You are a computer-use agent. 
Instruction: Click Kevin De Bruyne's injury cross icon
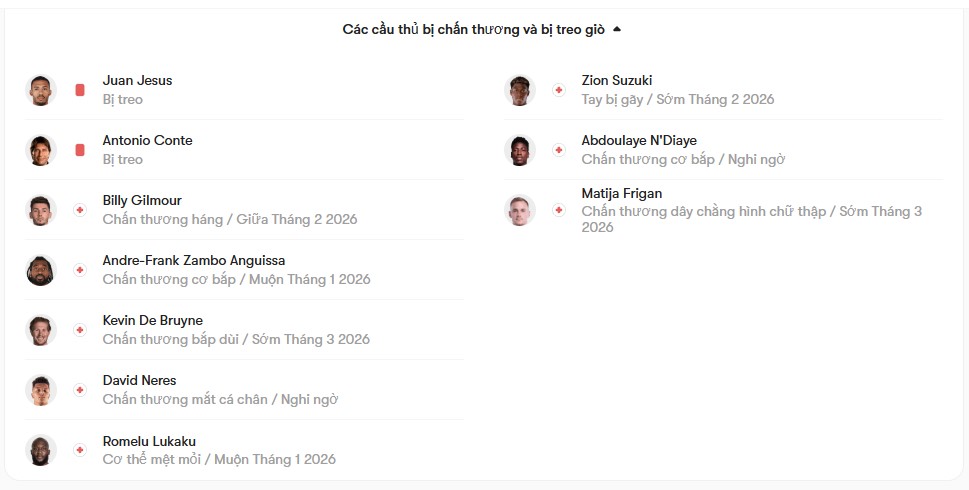tap(80, 330)
